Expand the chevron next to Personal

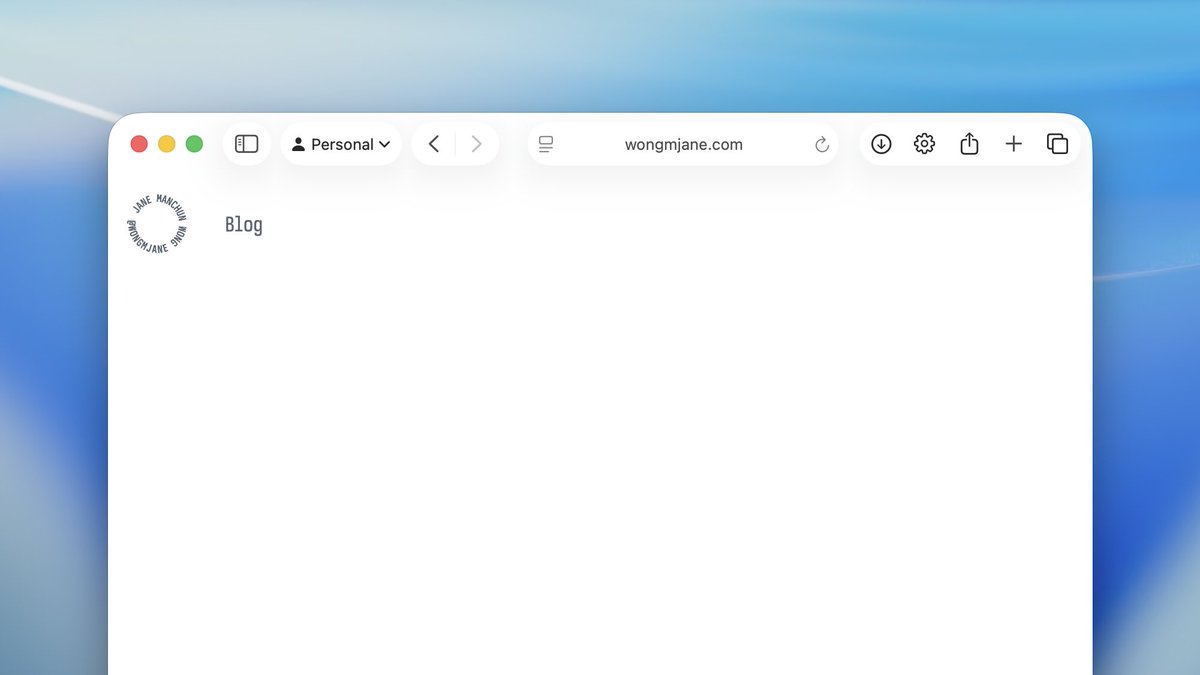point(384,144)
